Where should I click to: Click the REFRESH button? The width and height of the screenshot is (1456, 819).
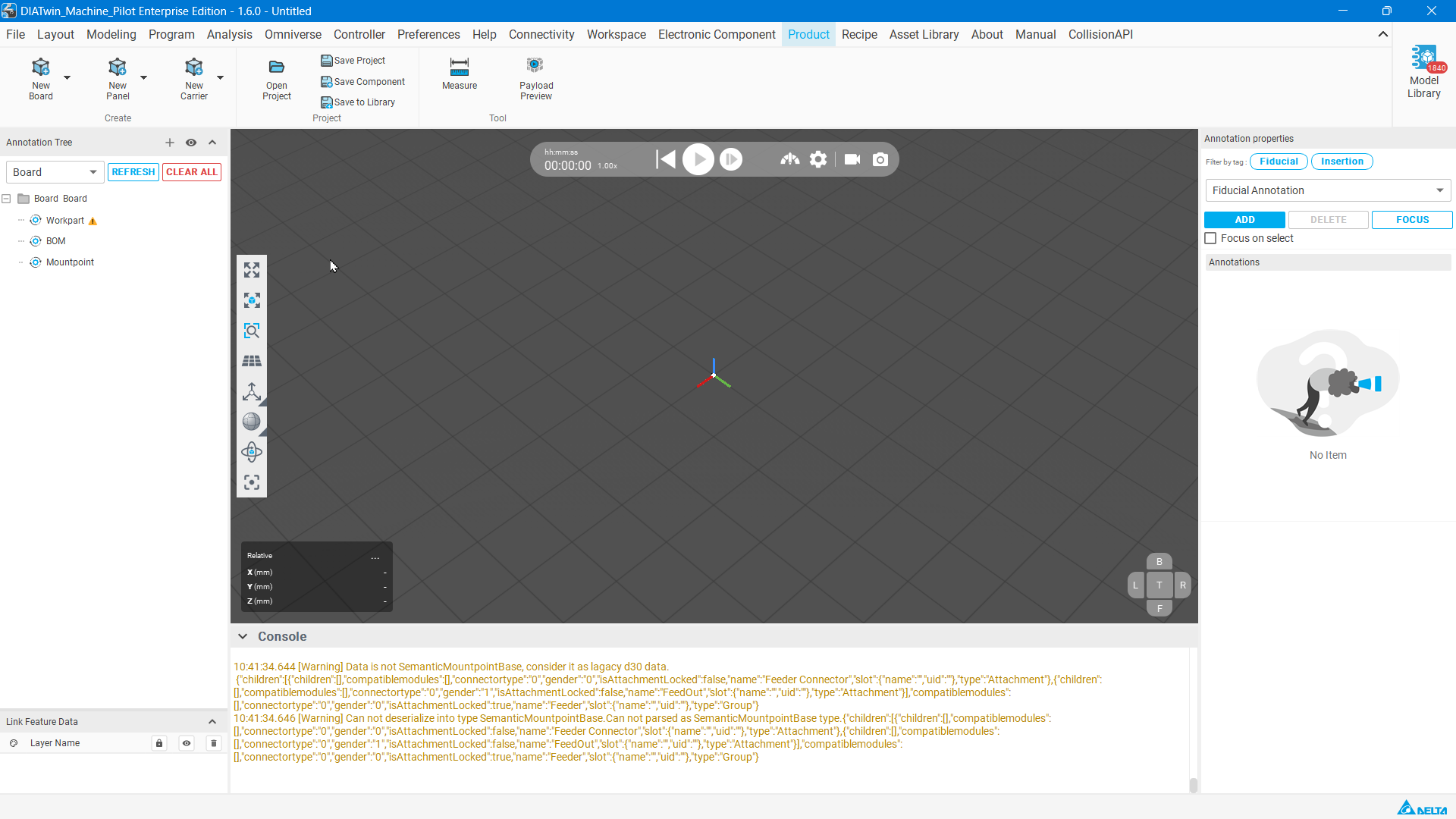133,172
